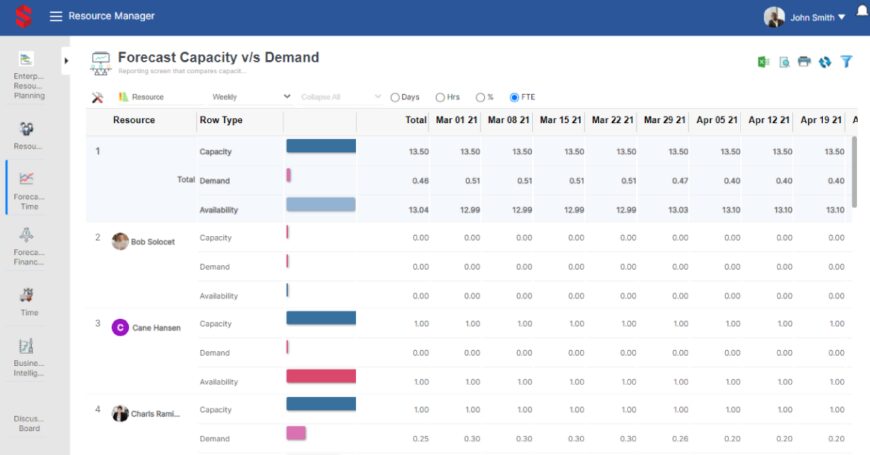Click the tools settings icon beside Resource
The height and width of the screenshot is (455, 870).
[97, 97]
